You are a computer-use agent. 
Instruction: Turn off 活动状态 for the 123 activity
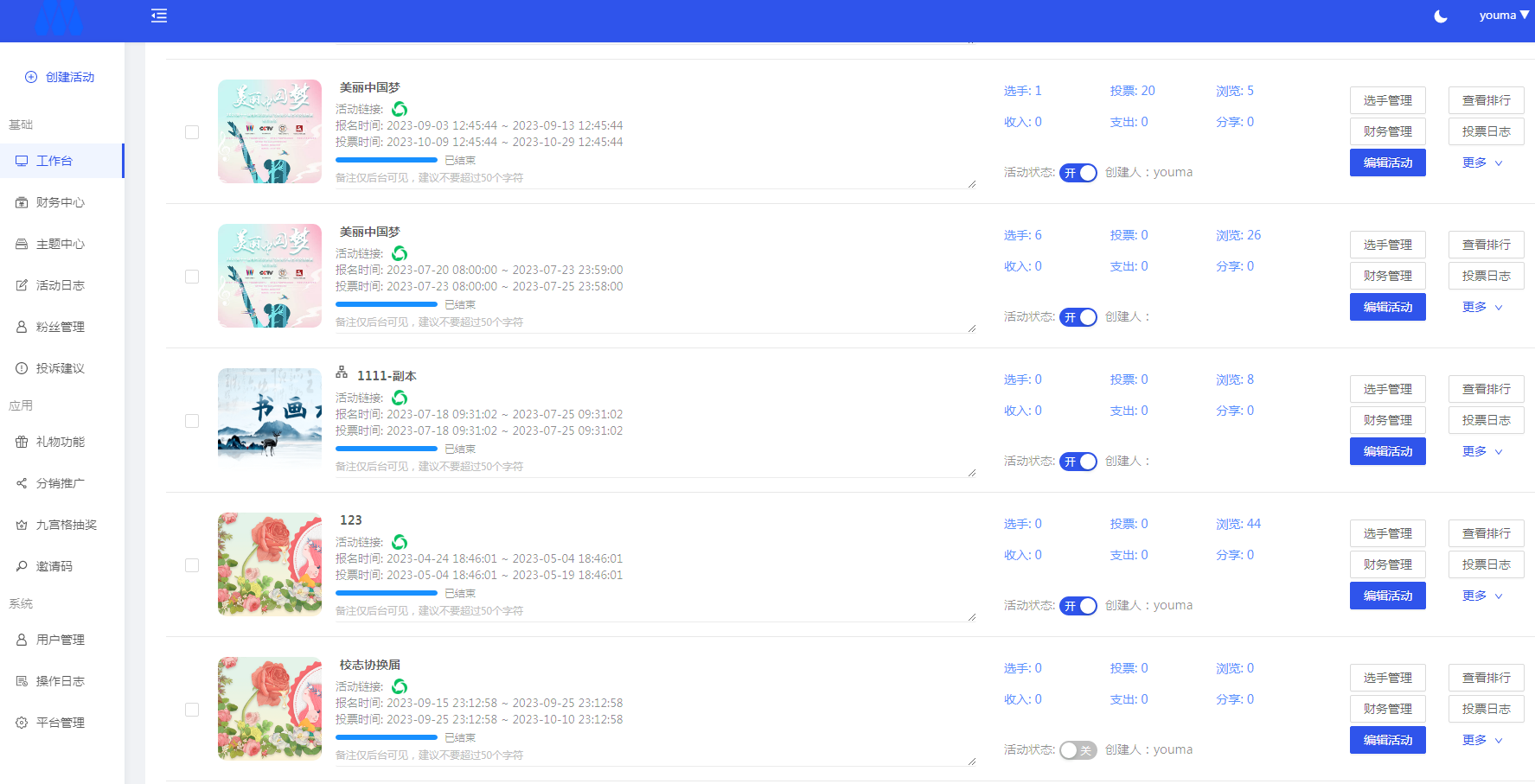tap(1078, 605)
